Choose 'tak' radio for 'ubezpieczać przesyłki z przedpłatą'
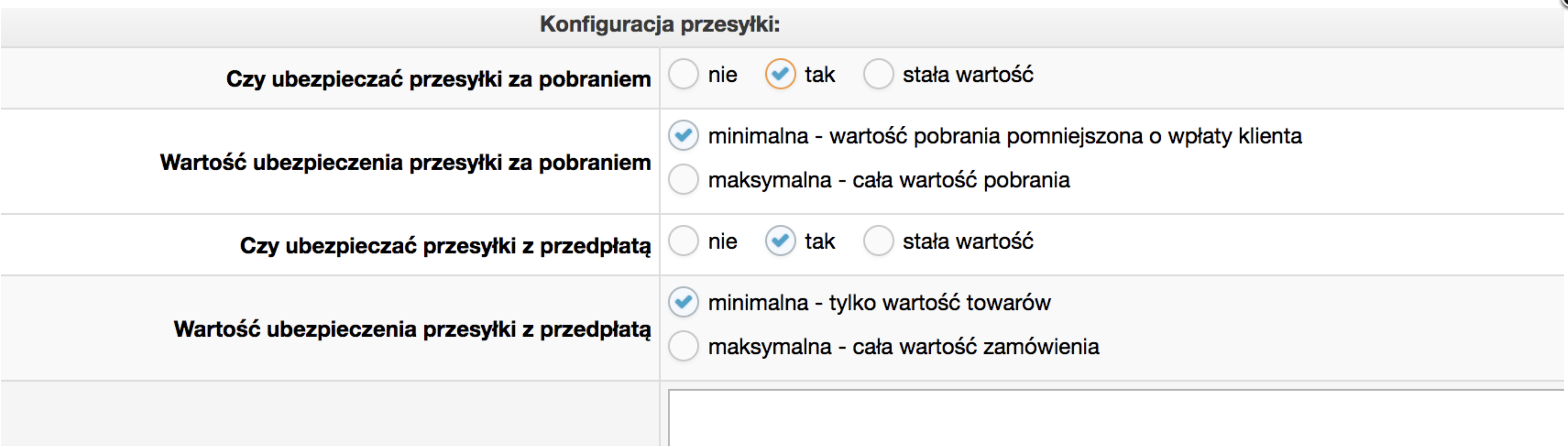The image size is (1568, 447). (780, 241)
